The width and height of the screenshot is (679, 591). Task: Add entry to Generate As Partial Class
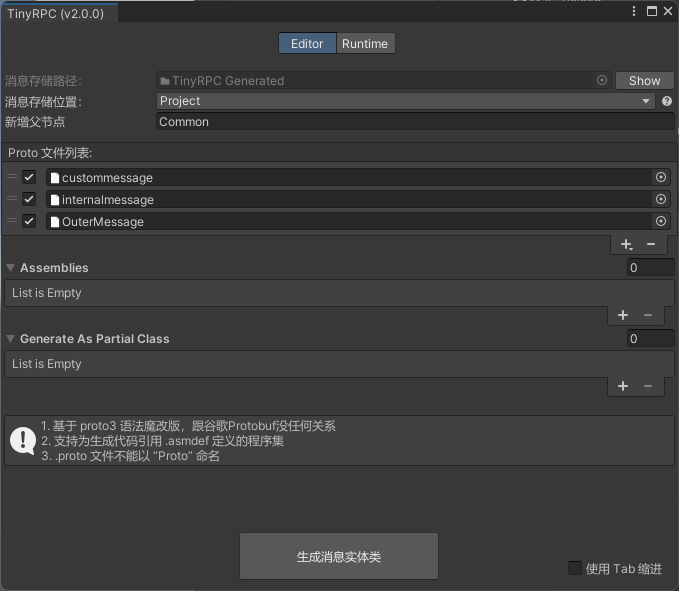click(x=623, y=386)
